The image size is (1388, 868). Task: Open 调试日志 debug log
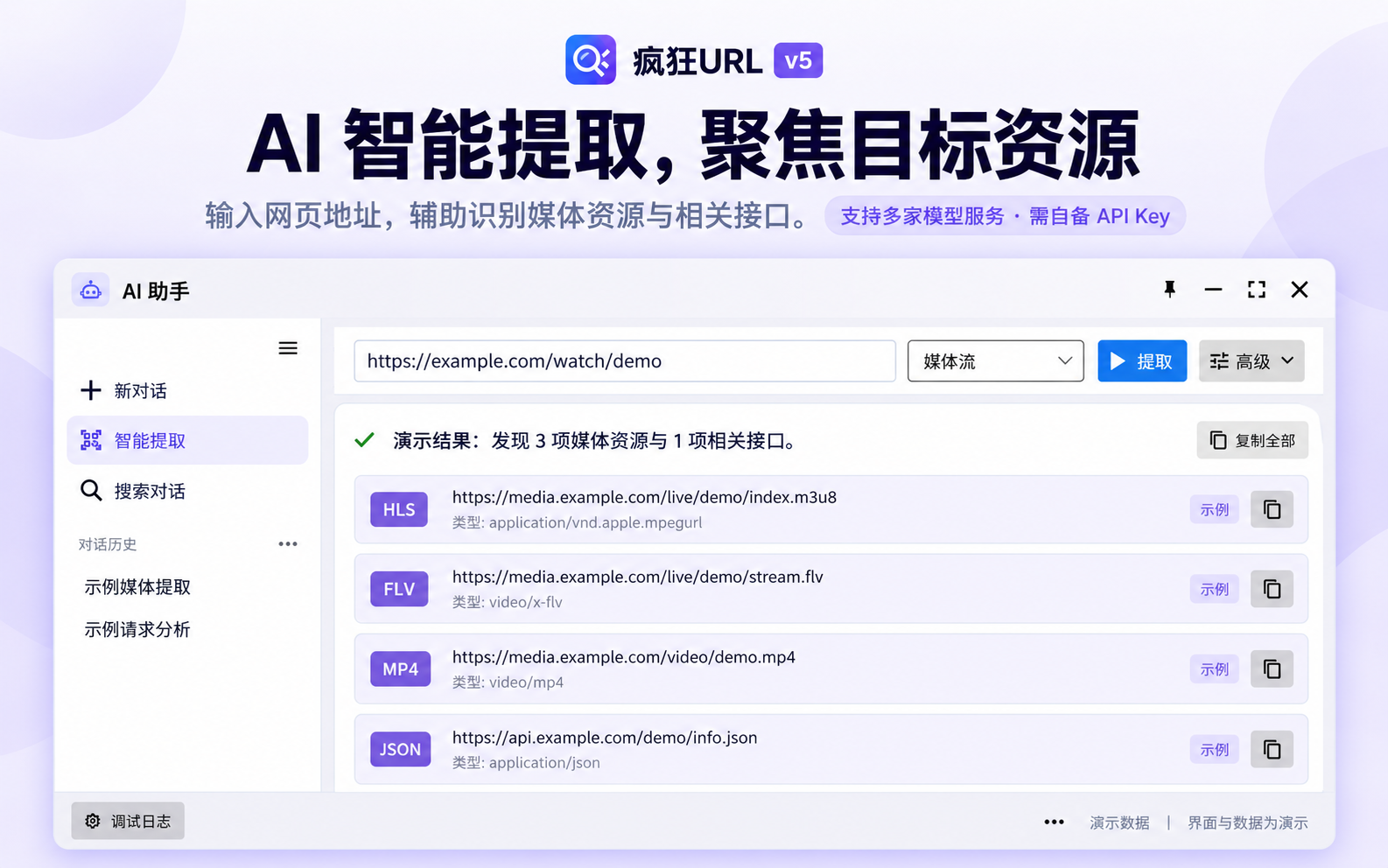coord(128,821)
